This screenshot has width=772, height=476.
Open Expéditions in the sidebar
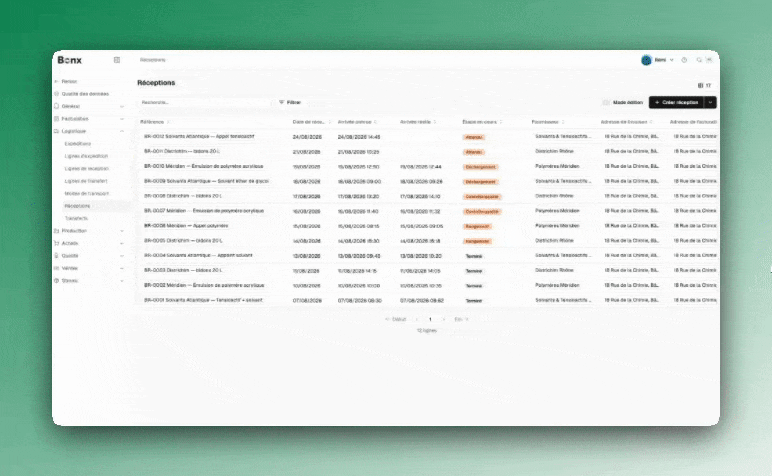pos(78,144)
